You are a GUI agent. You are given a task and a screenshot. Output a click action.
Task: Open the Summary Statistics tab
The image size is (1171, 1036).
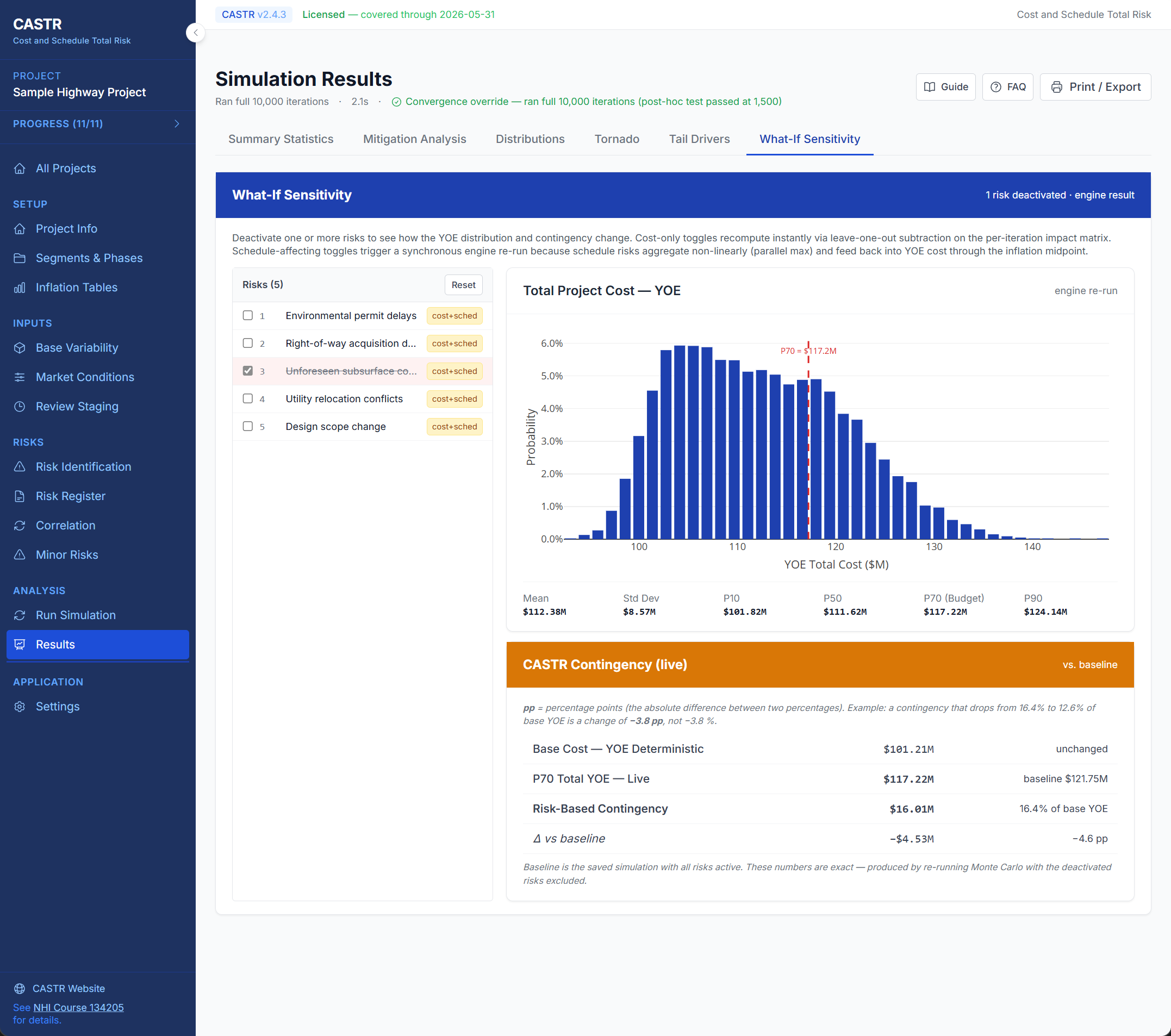pos(281,139)
